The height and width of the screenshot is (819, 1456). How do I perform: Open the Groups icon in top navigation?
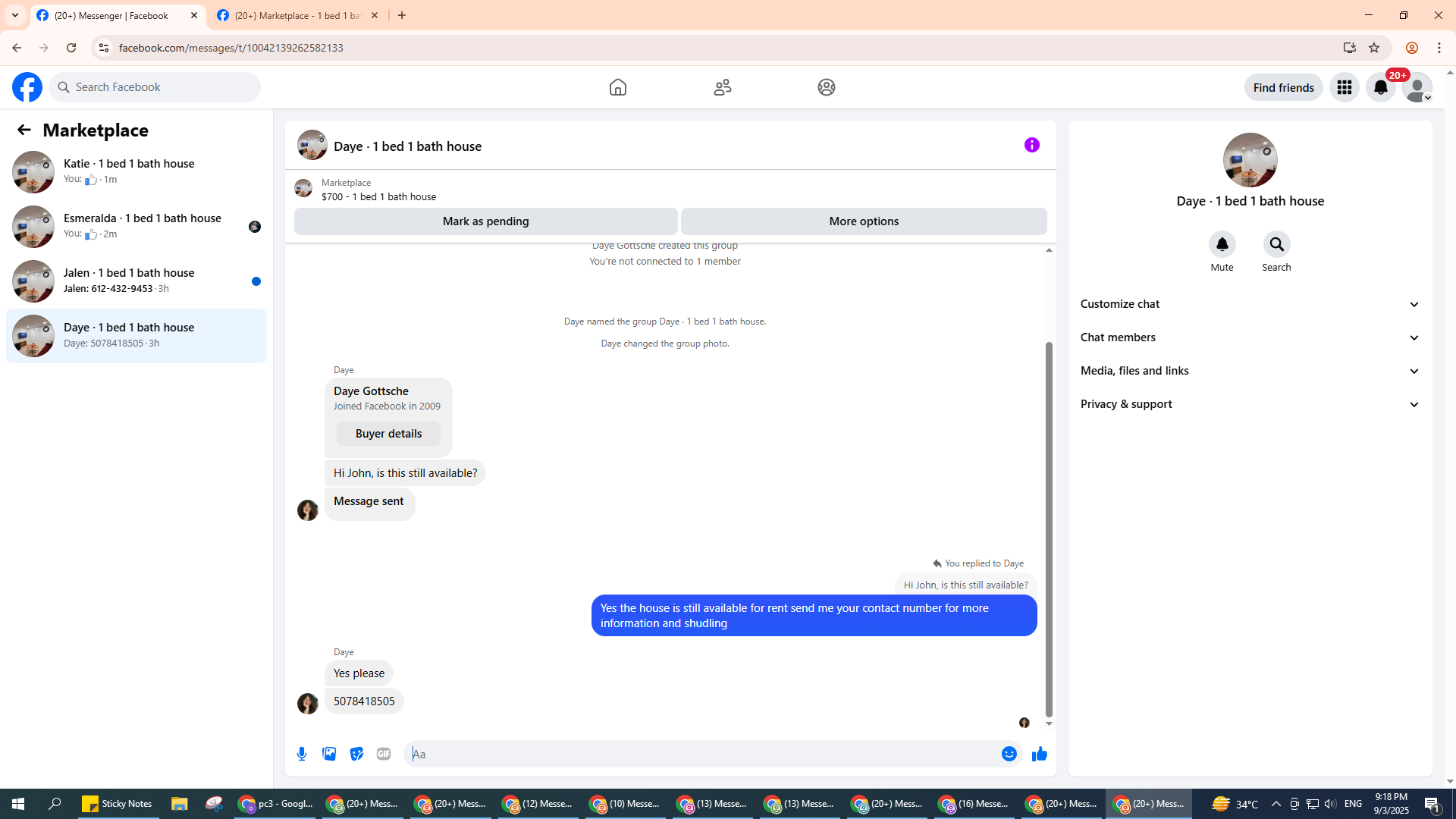click(x=827, y=87)
